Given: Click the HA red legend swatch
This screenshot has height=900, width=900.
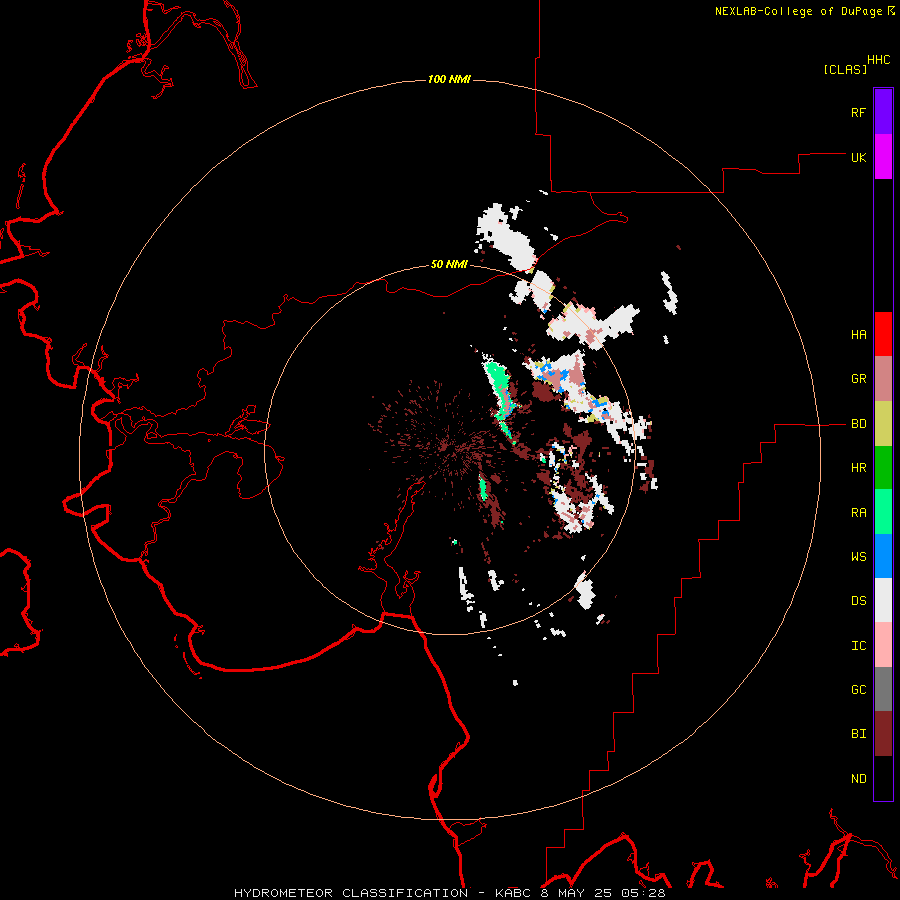Looking at the screenshot, I should click(883, 334).
